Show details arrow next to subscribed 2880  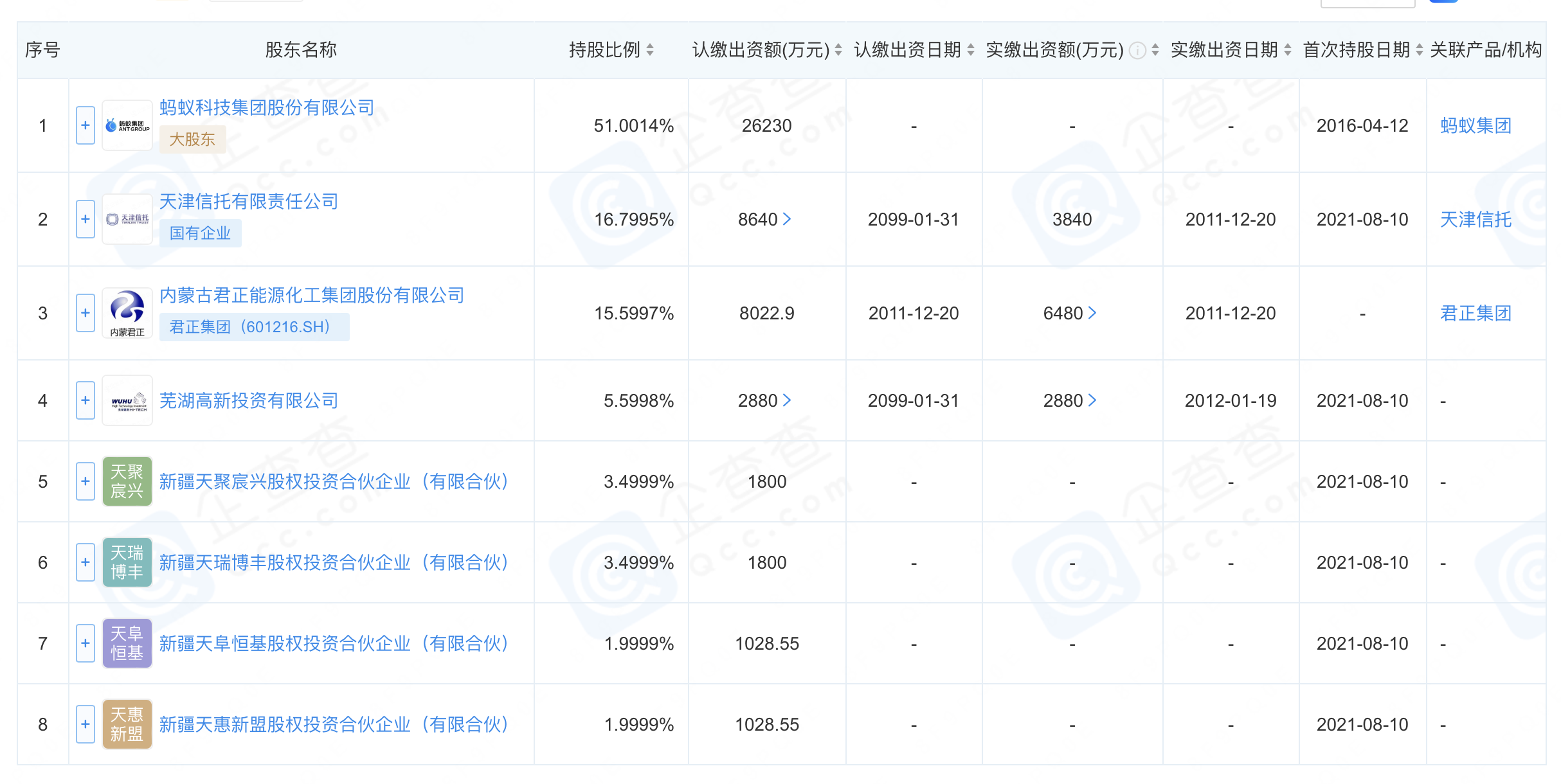(x=787, y=400)
